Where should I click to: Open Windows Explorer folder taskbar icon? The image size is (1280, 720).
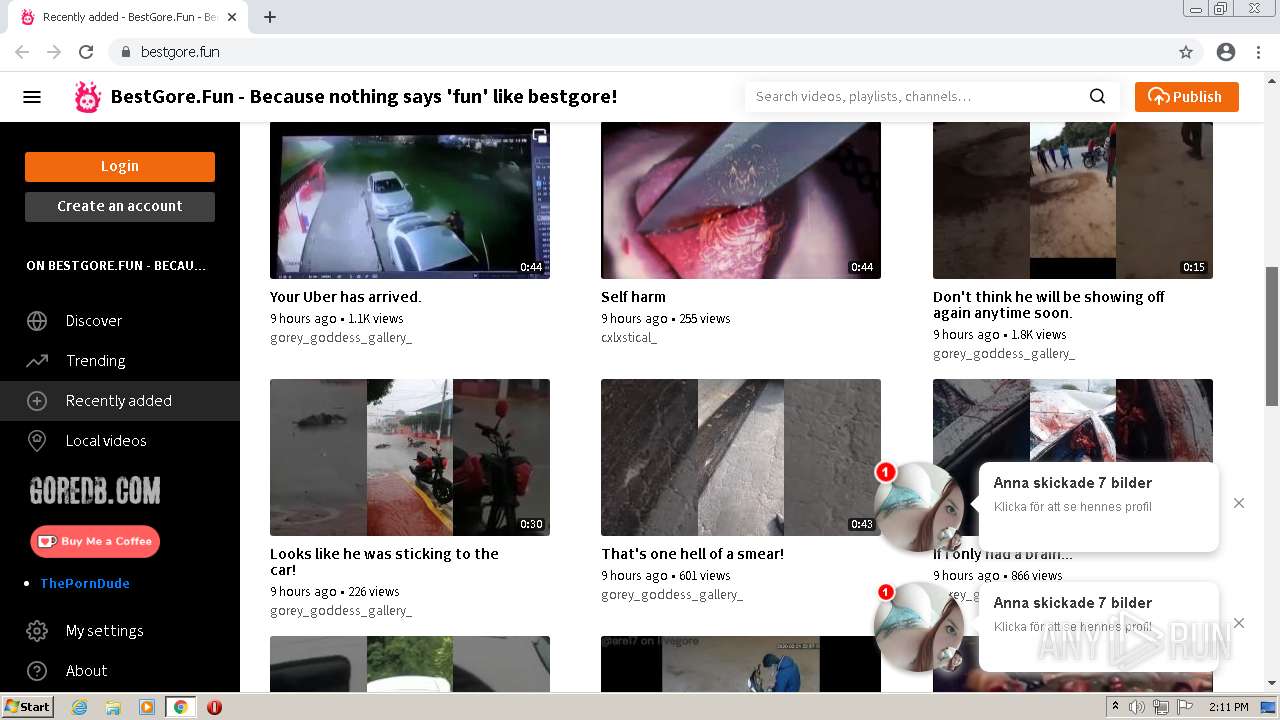[x=113, y=707]
